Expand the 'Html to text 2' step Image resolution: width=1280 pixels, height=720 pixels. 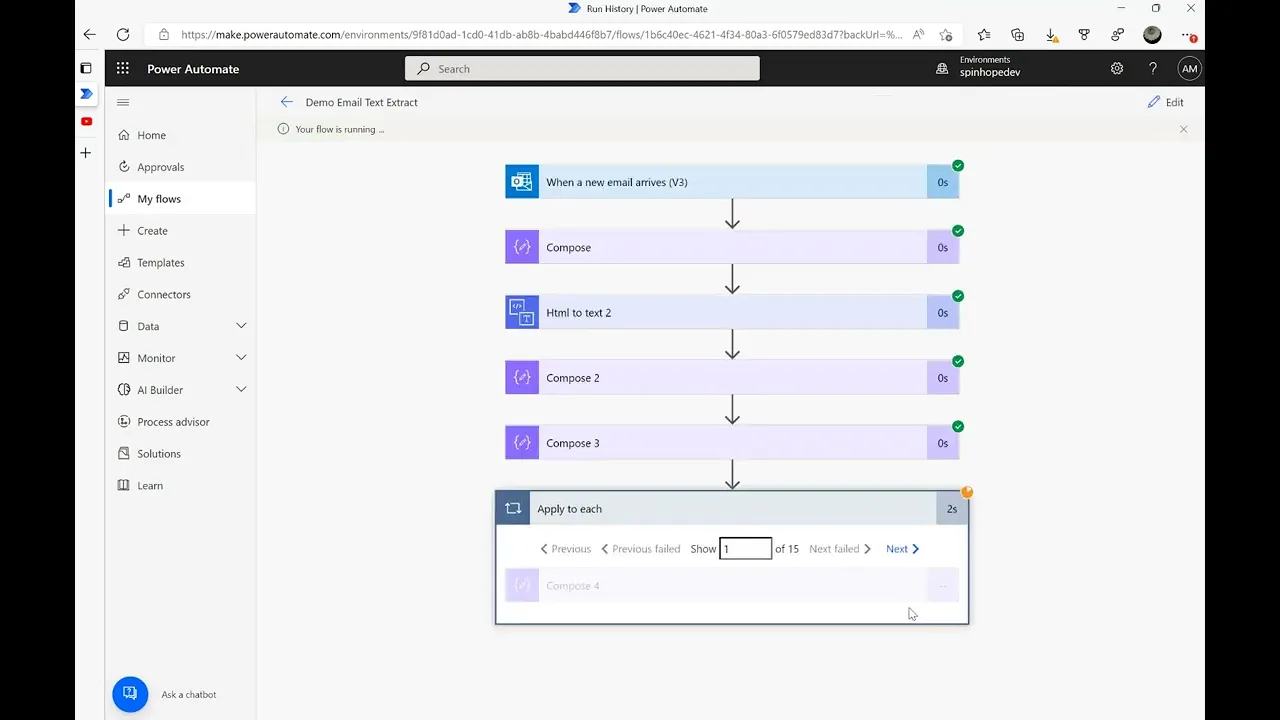pos(732,313)
